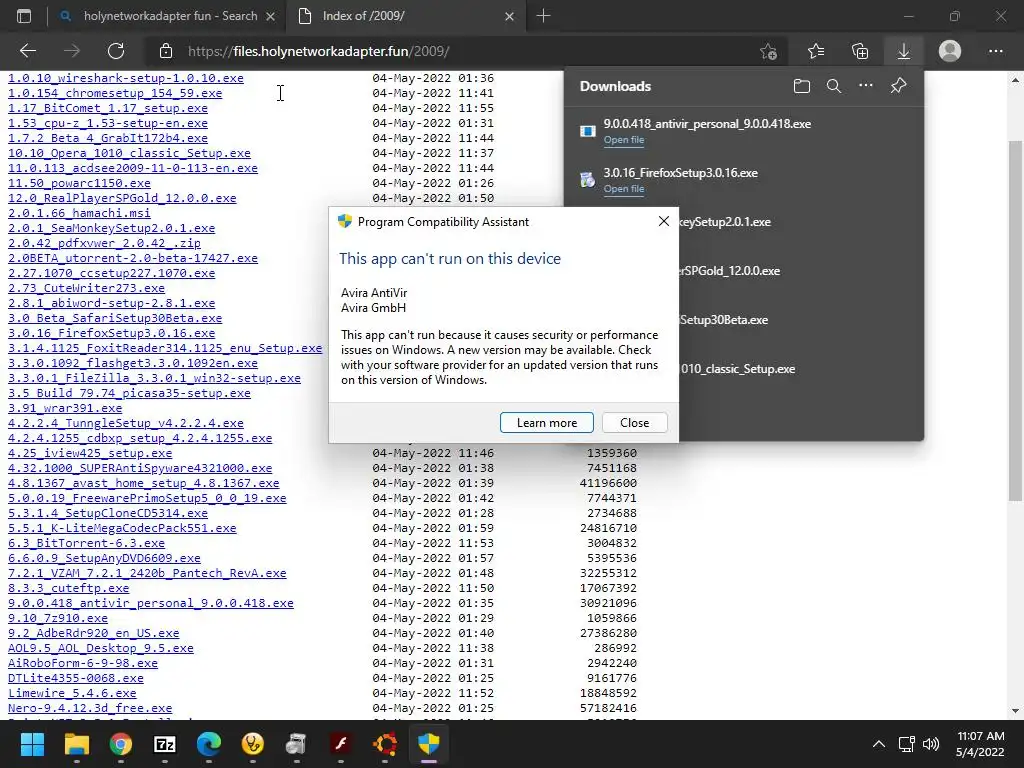Toggle the Downloads toolbar button

[904, 51]
